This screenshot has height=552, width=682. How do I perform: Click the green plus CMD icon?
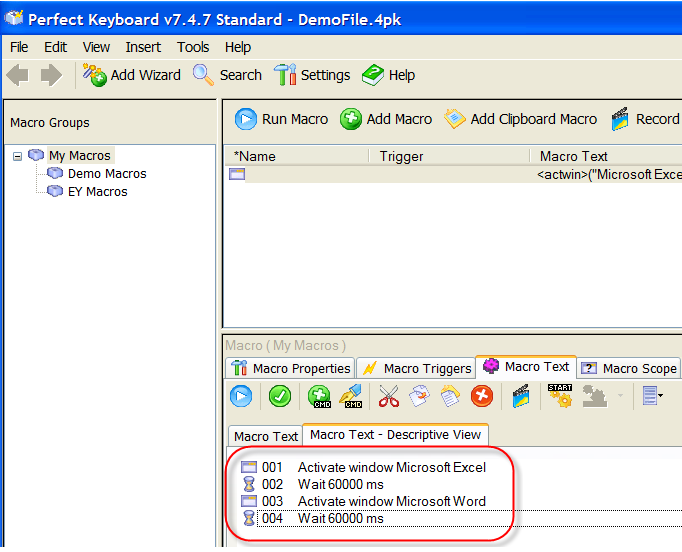click(319, 397)
